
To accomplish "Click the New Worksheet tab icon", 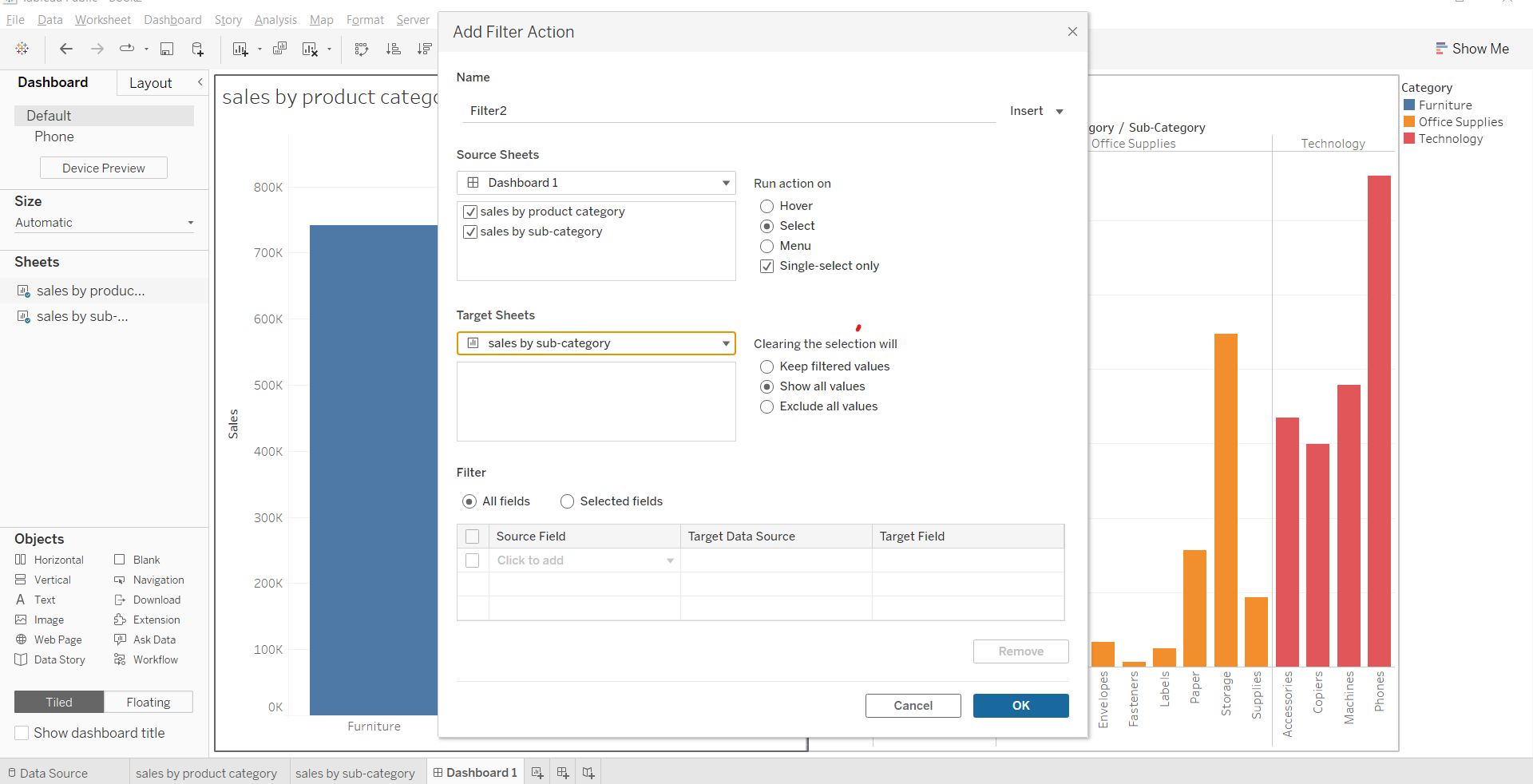I will 537,773.
